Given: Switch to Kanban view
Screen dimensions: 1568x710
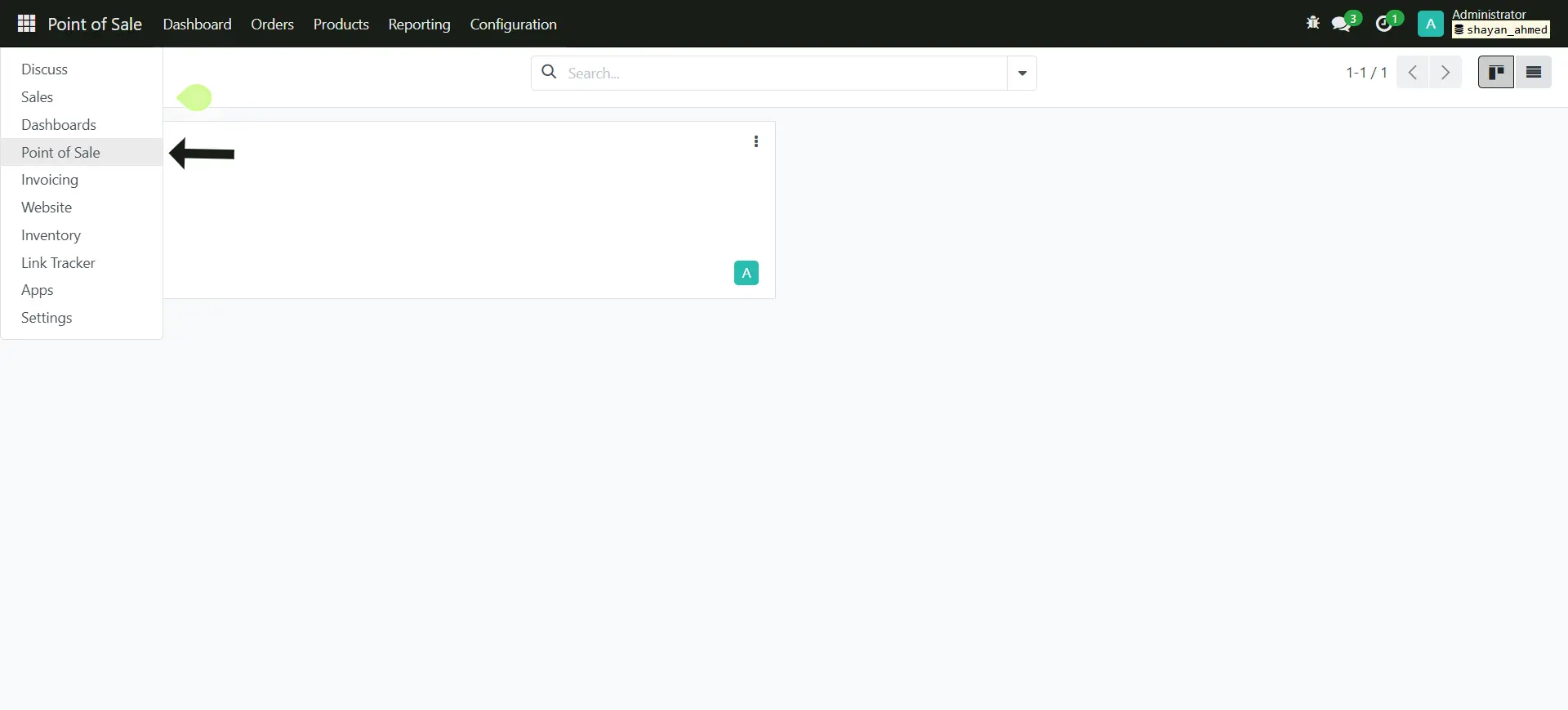Looking at the screenshot, I should [x=1496, y=73].
